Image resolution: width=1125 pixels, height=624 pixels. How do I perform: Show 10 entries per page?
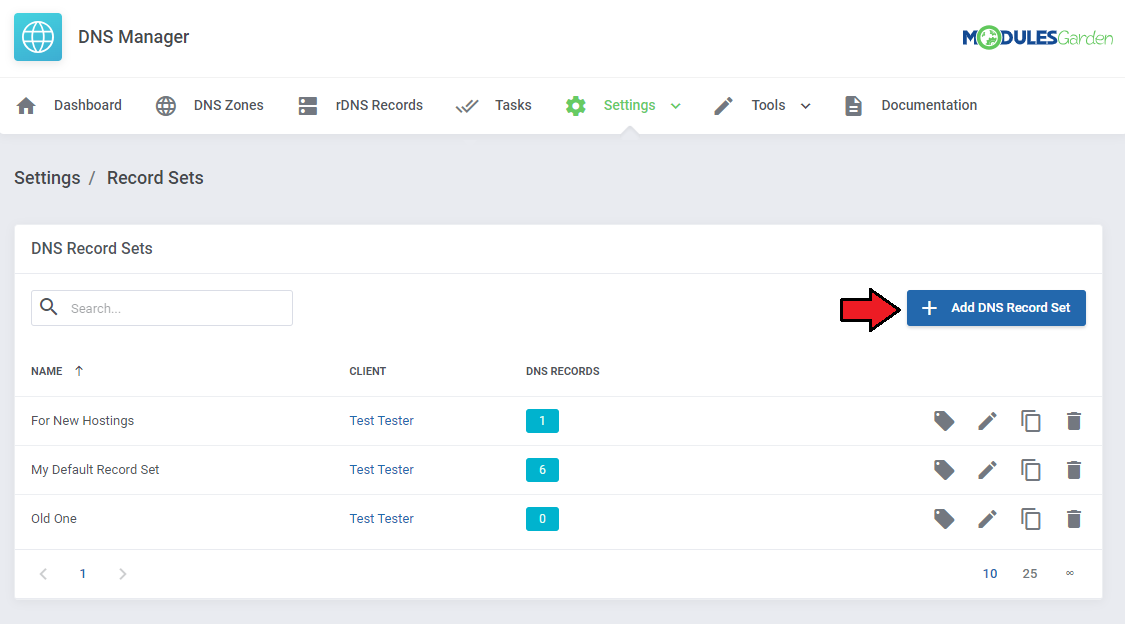click(x=990, y=574)
